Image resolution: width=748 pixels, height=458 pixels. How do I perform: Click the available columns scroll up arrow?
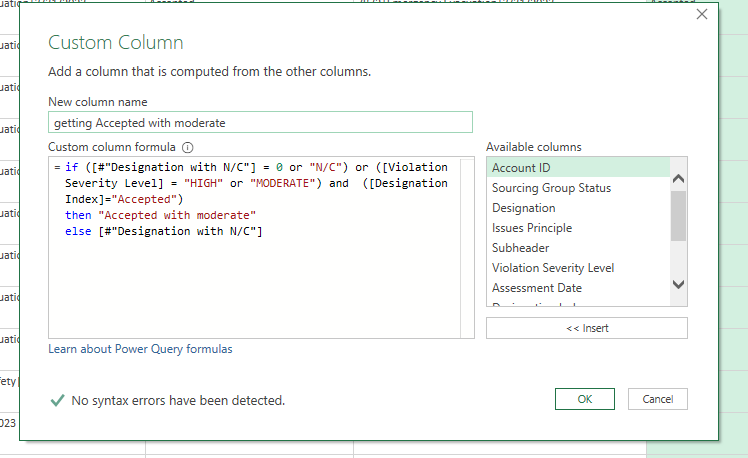click(x=678, y=178)
